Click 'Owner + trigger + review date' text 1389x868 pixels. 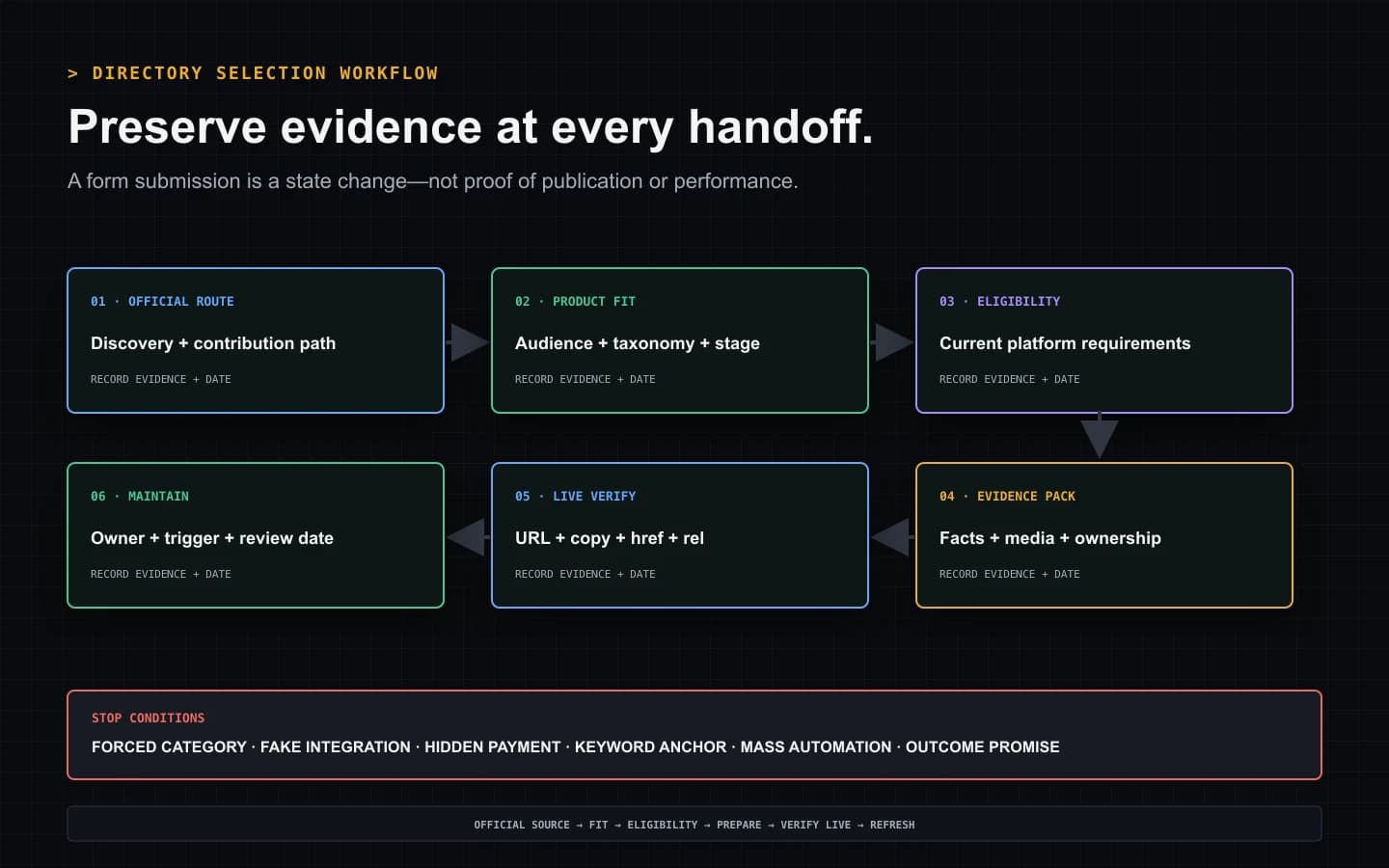(x=212, y=538)
